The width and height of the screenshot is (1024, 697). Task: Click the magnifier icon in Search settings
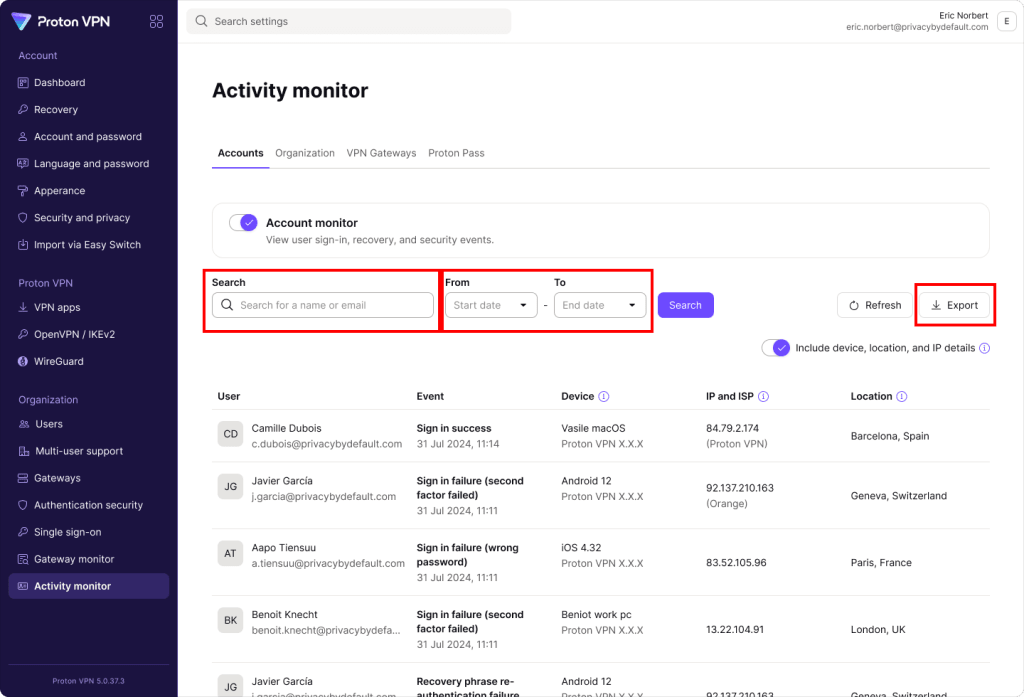[201, 21]
